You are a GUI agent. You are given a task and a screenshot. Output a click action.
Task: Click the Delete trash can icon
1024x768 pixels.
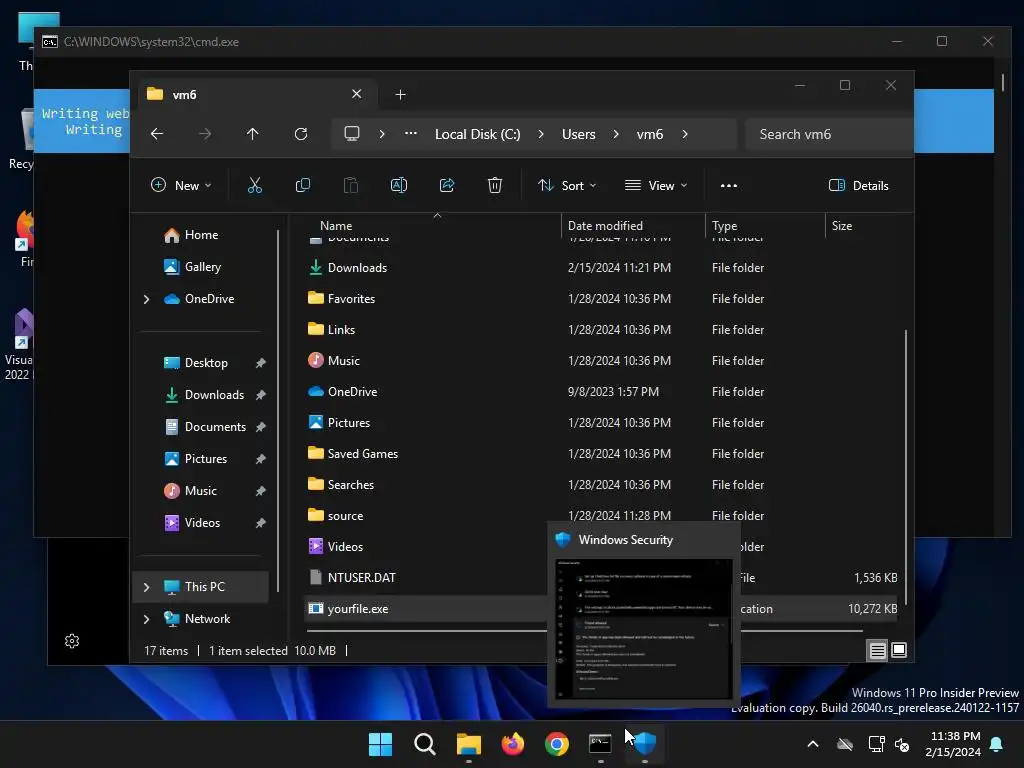[x=495, y=185]
